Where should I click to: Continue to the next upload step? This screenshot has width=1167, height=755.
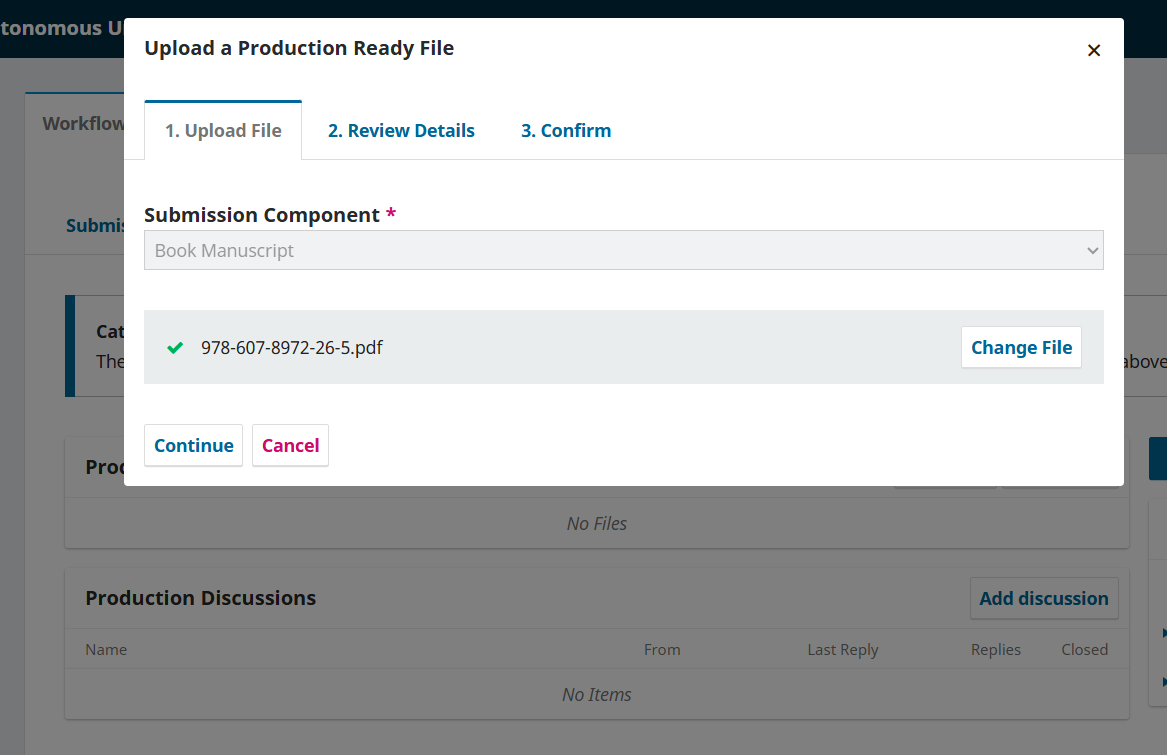click(x=194, y=445)
